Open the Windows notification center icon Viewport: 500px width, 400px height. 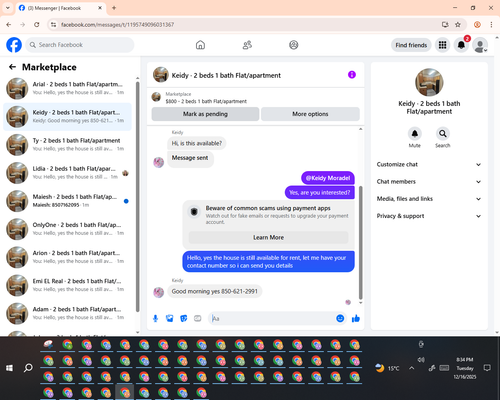click(x=487, y=368)
